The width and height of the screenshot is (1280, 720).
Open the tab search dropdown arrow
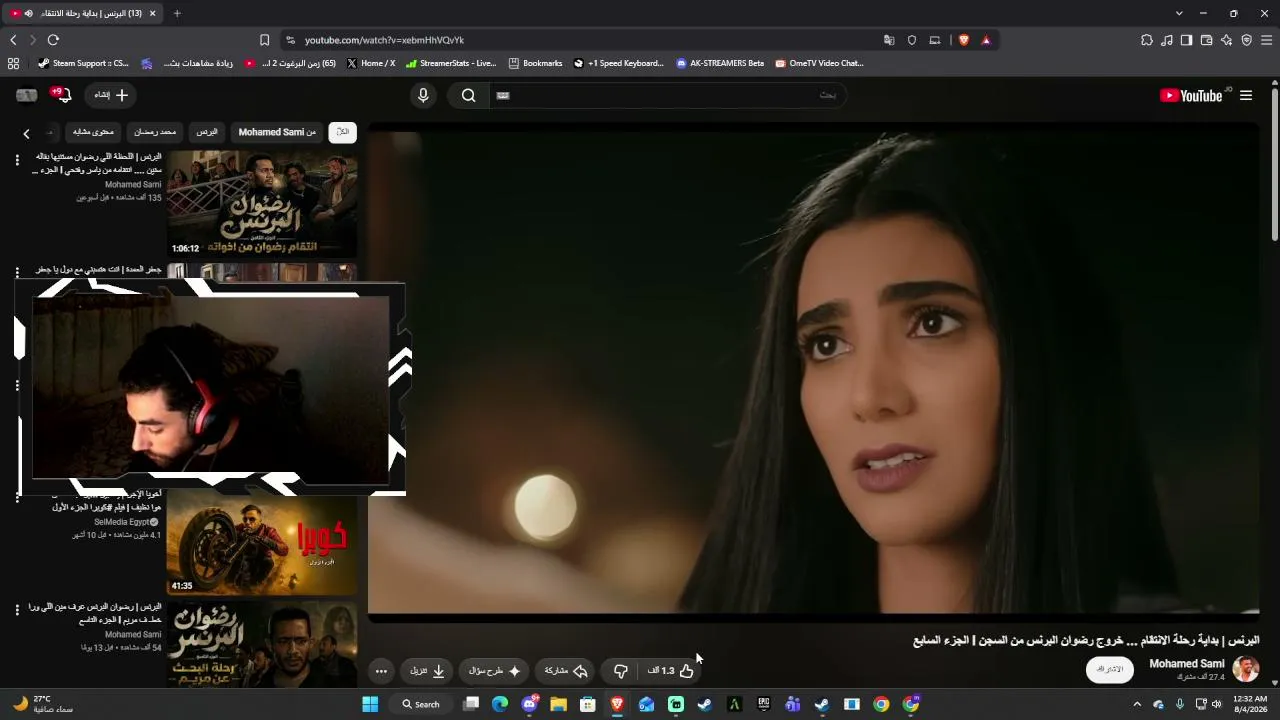point(1179,13)
